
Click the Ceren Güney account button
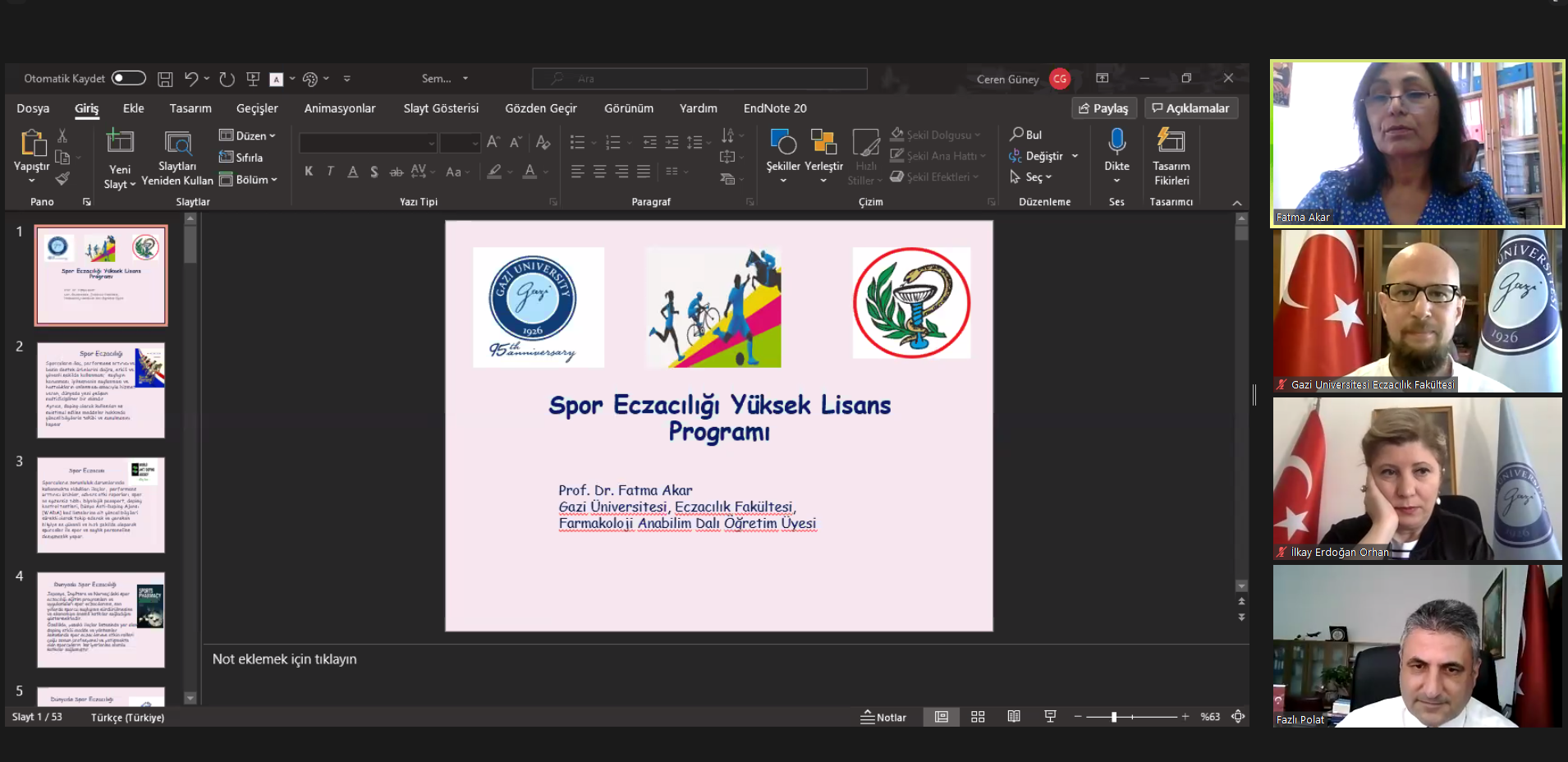(1023, 79)
